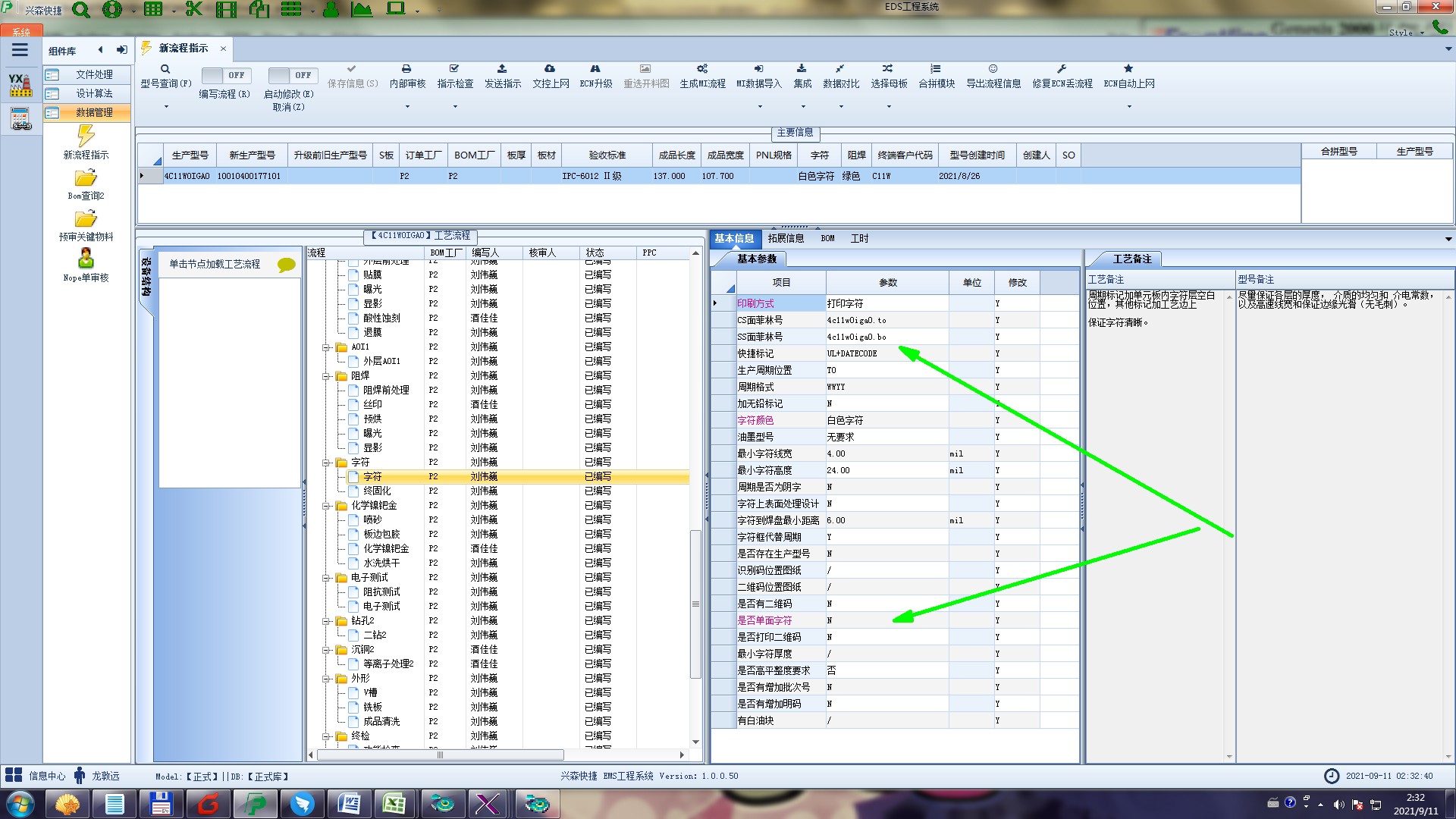Click the 文控上网 cloud tool
Screen dimensions: 1456x819
click(x=551, y=77)
